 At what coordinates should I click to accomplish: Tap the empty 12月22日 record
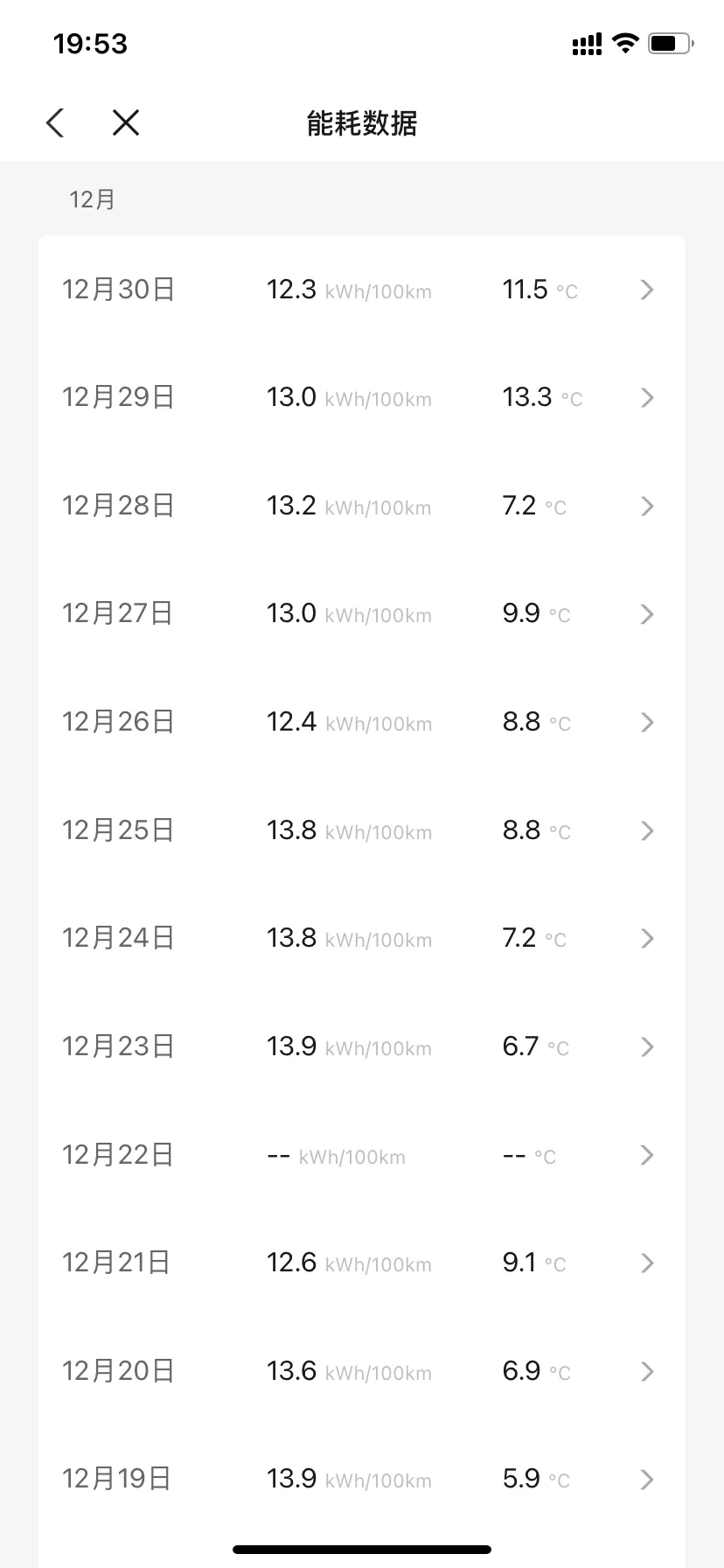coord(362,1155)
